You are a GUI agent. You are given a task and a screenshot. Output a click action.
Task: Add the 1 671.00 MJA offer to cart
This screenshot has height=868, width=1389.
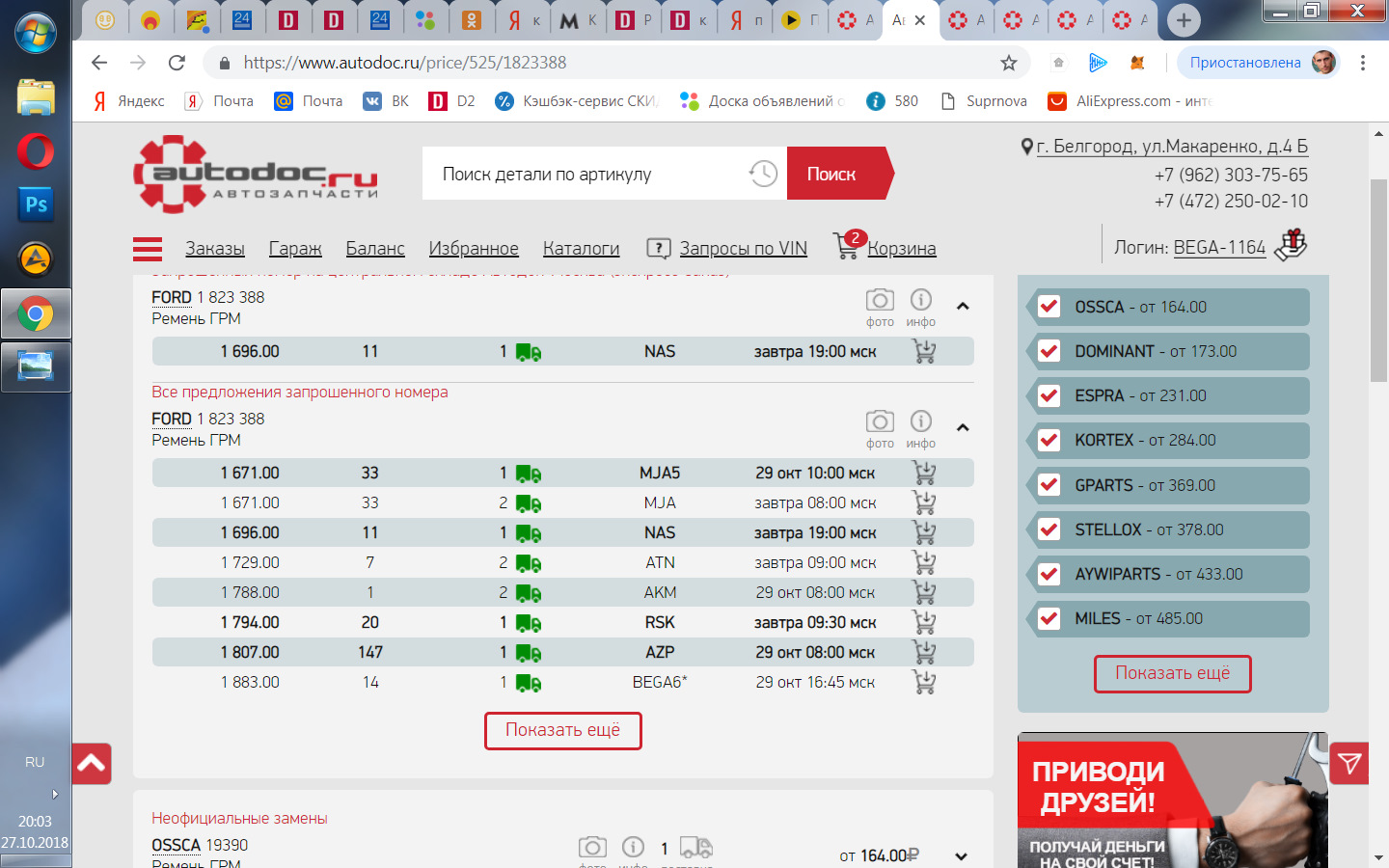pos(924,502)
